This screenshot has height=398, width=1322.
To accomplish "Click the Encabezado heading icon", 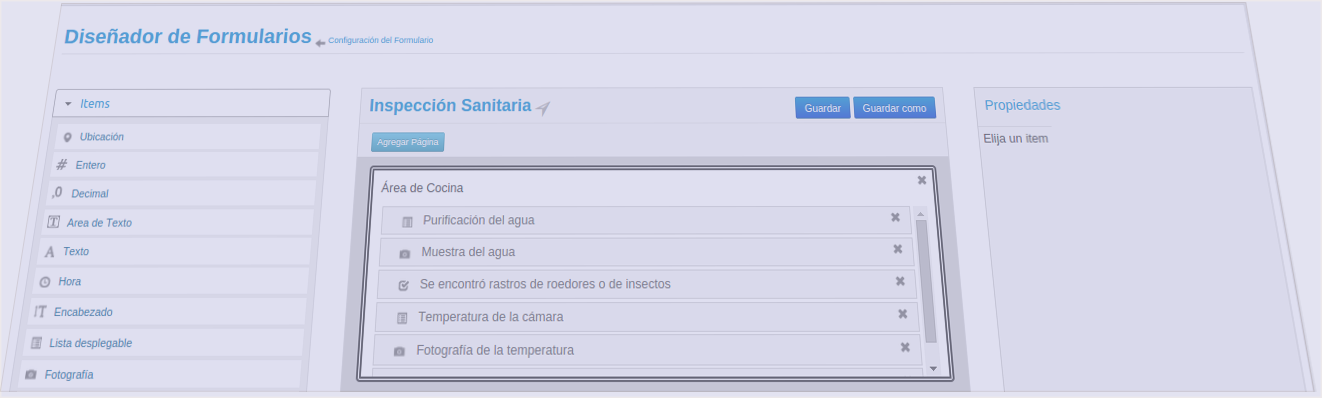I will (40, 312).
